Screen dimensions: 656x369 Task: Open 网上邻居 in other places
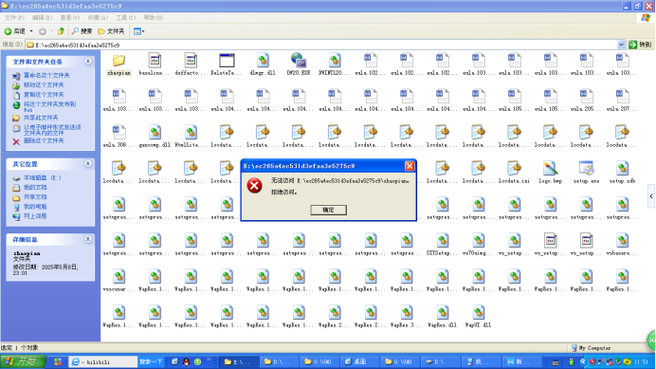pos(35,216)
